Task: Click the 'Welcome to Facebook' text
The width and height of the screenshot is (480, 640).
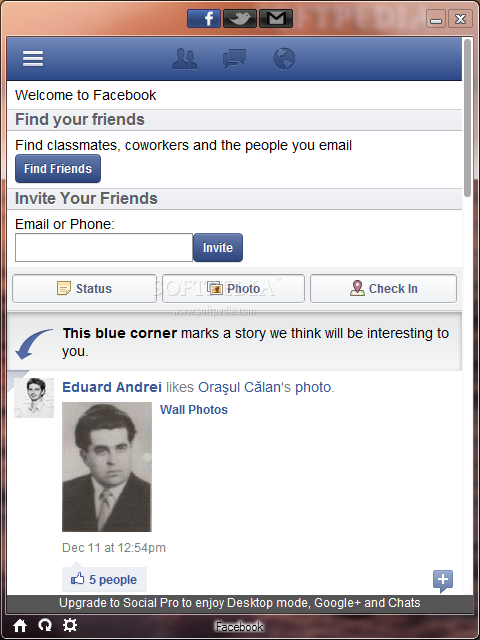Action: coord(85,95)
